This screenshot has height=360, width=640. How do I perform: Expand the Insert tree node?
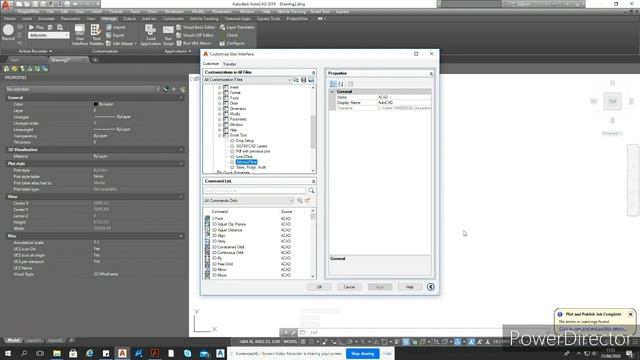point(220,87)
